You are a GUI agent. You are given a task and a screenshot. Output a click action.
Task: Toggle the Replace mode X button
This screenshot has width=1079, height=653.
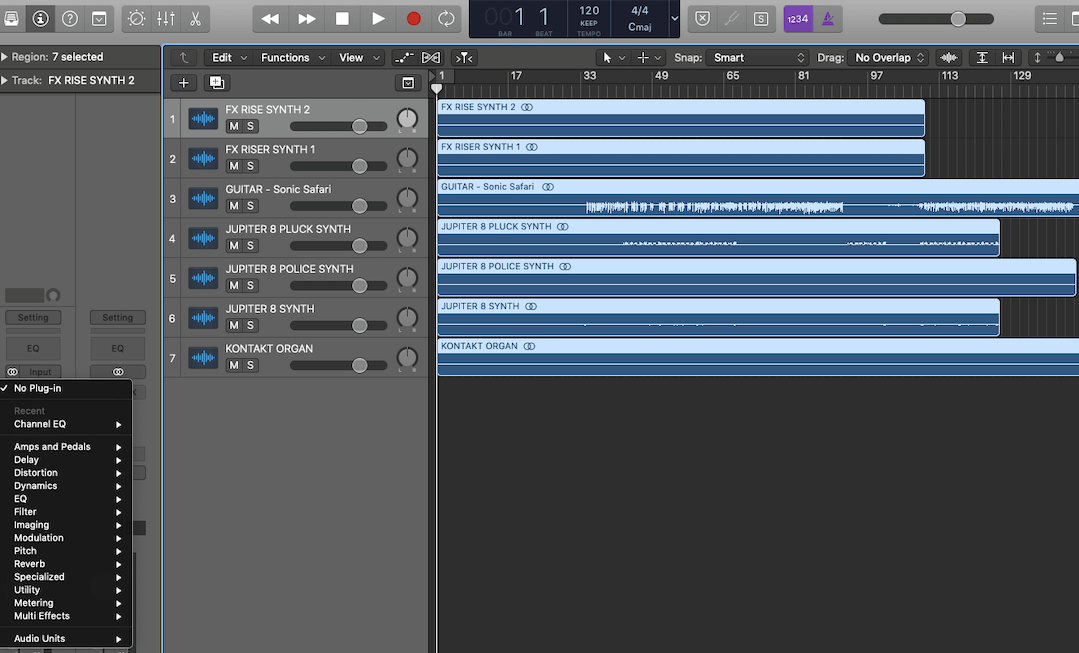(x=702, y=19)
